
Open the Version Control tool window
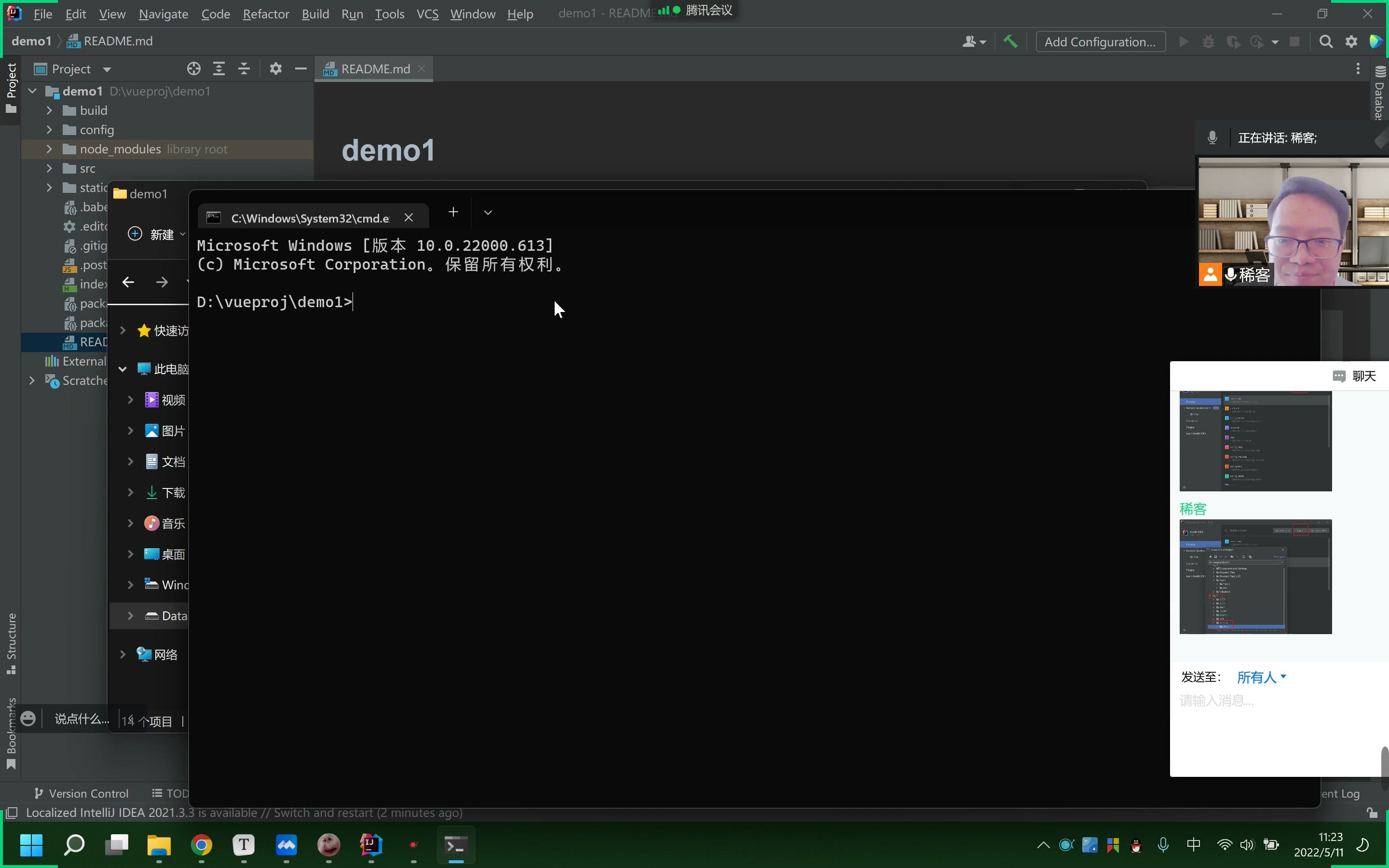[82, 793]
